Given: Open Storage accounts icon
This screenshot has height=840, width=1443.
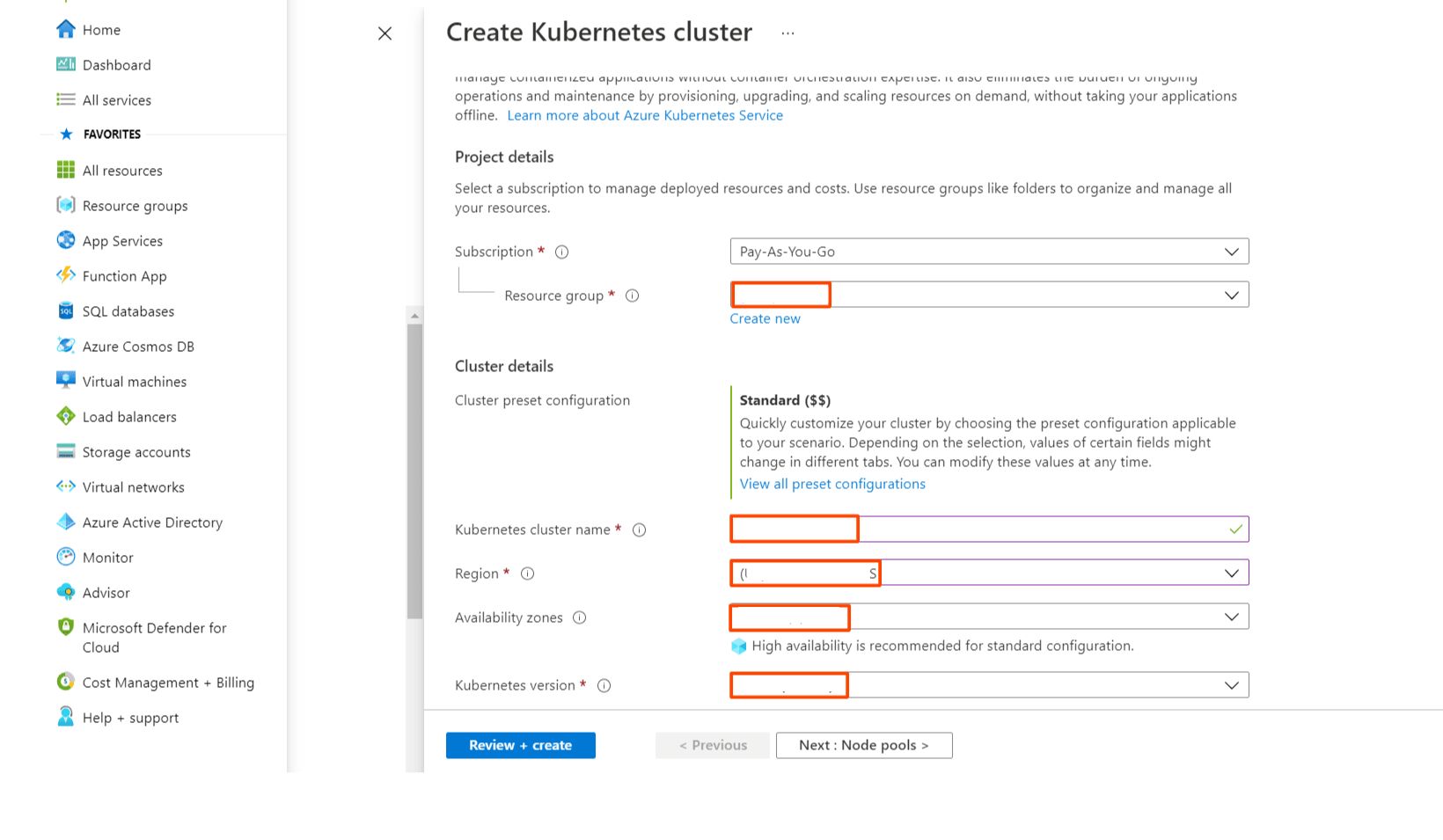Looking at the screenshot, I should (66, 451).
